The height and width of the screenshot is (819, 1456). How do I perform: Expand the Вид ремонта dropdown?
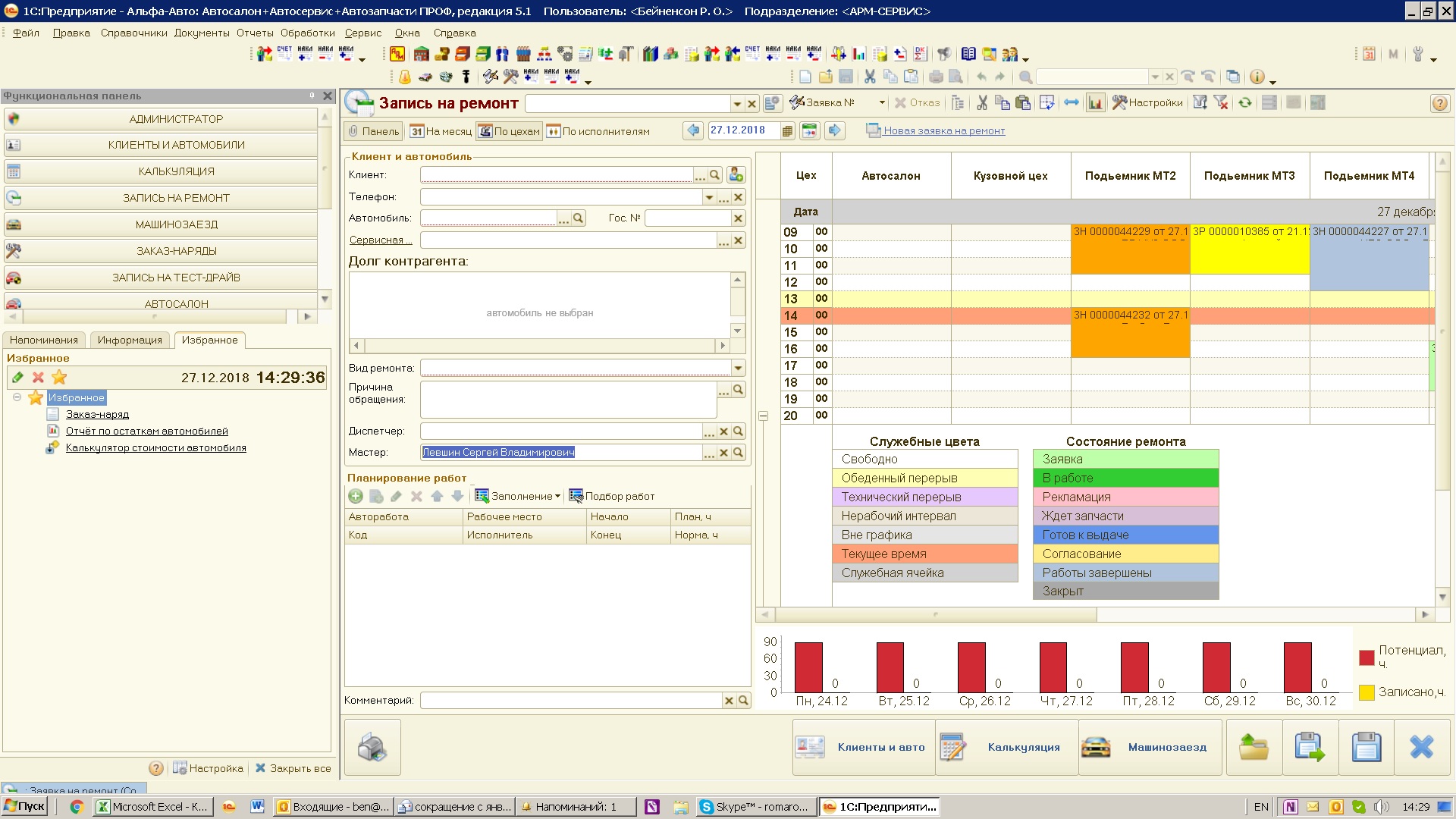tap(737, 369)
